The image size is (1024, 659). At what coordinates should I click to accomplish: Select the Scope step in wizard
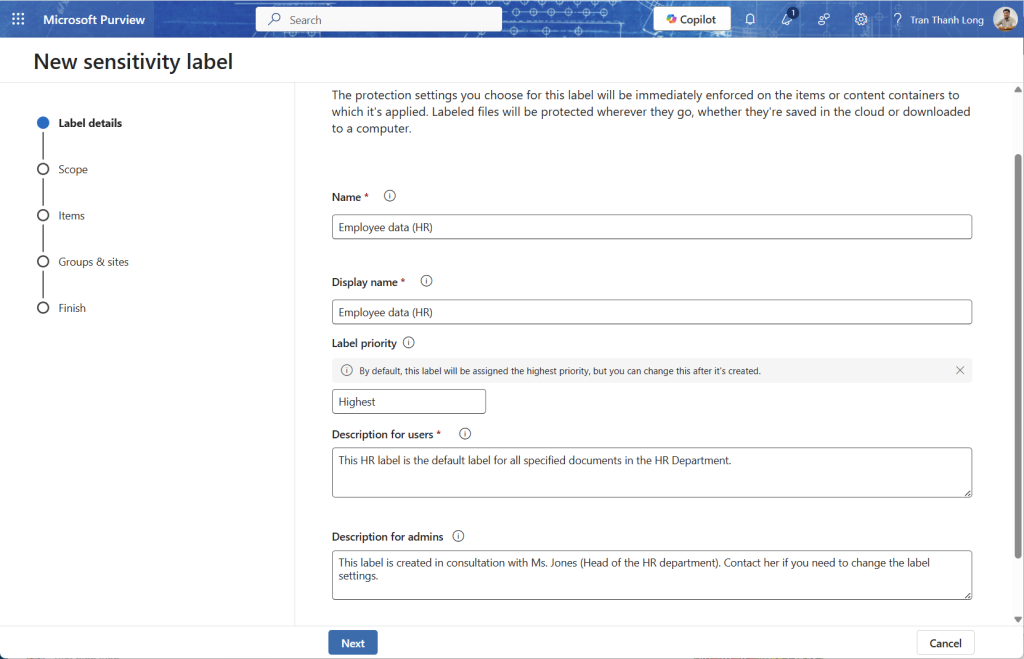72,169
